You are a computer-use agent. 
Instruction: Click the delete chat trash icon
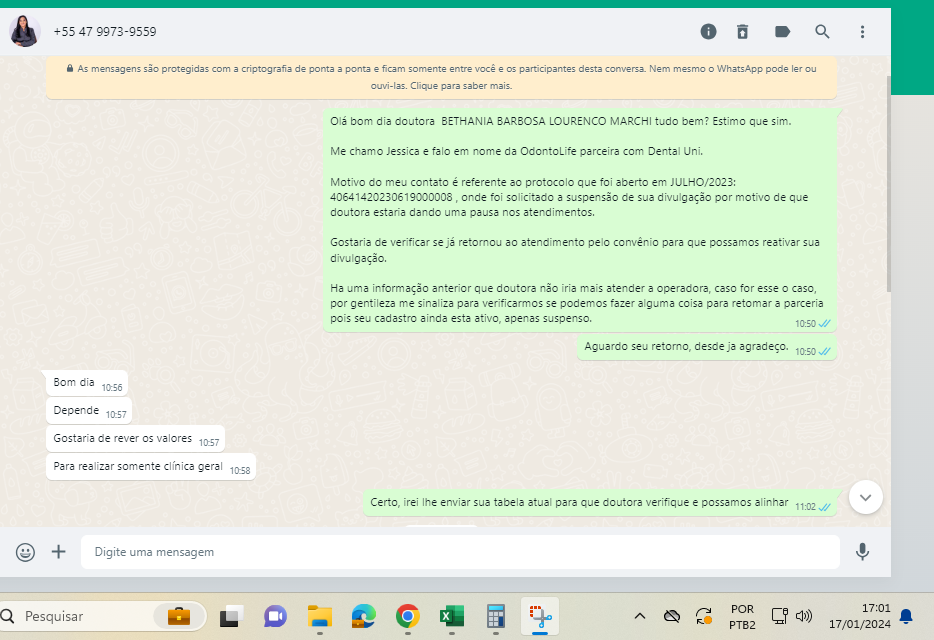coord(742,32)
